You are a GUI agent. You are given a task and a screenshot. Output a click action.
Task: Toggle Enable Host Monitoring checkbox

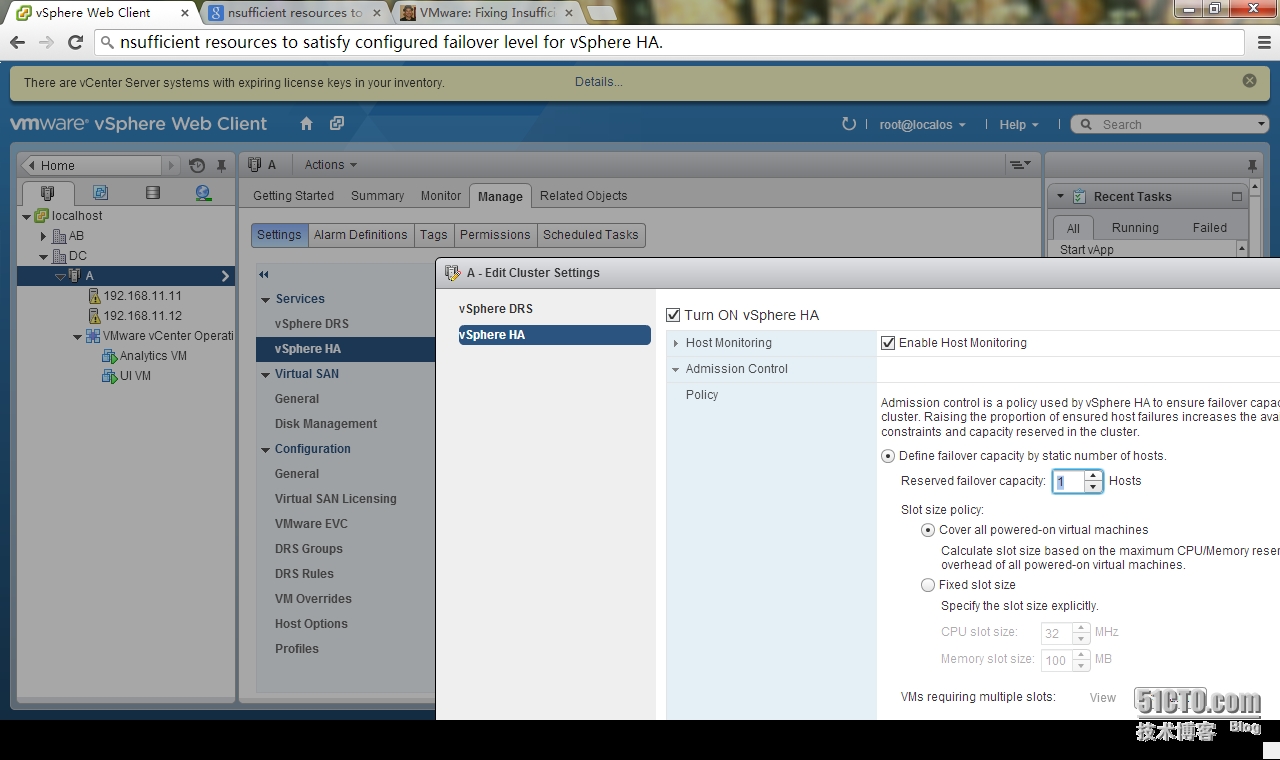[888, 343]
